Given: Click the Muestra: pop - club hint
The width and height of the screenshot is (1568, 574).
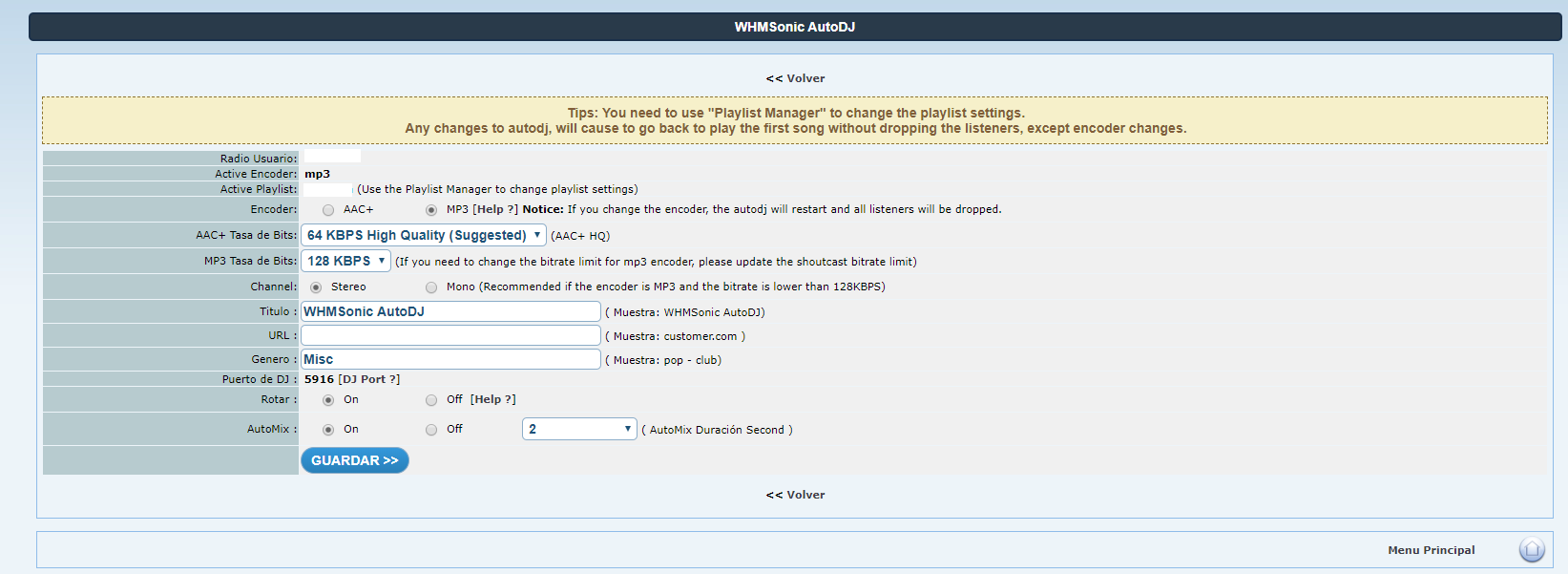Looking at the screenshot, I should point(663,360).
